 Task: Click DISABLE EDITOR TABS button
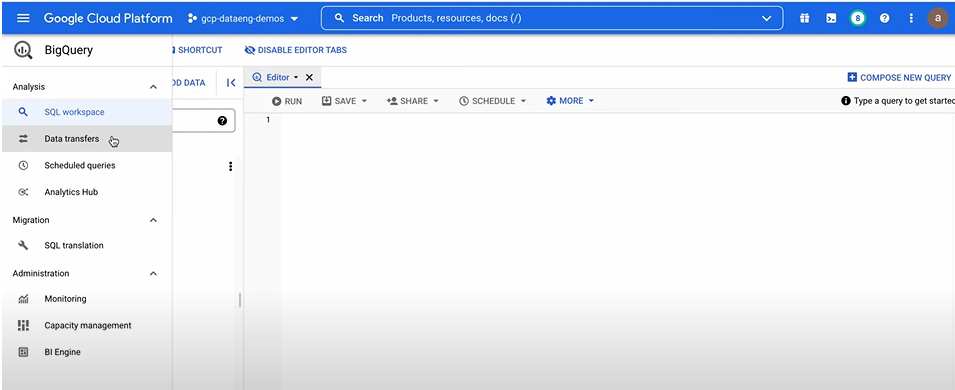point(295,50)
